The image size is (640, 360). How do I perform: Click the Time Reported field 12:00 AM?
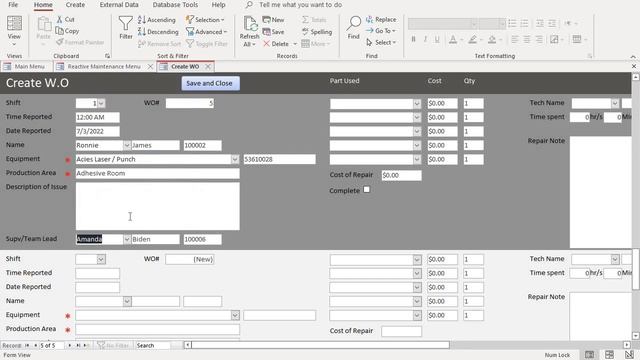(98, 118)
